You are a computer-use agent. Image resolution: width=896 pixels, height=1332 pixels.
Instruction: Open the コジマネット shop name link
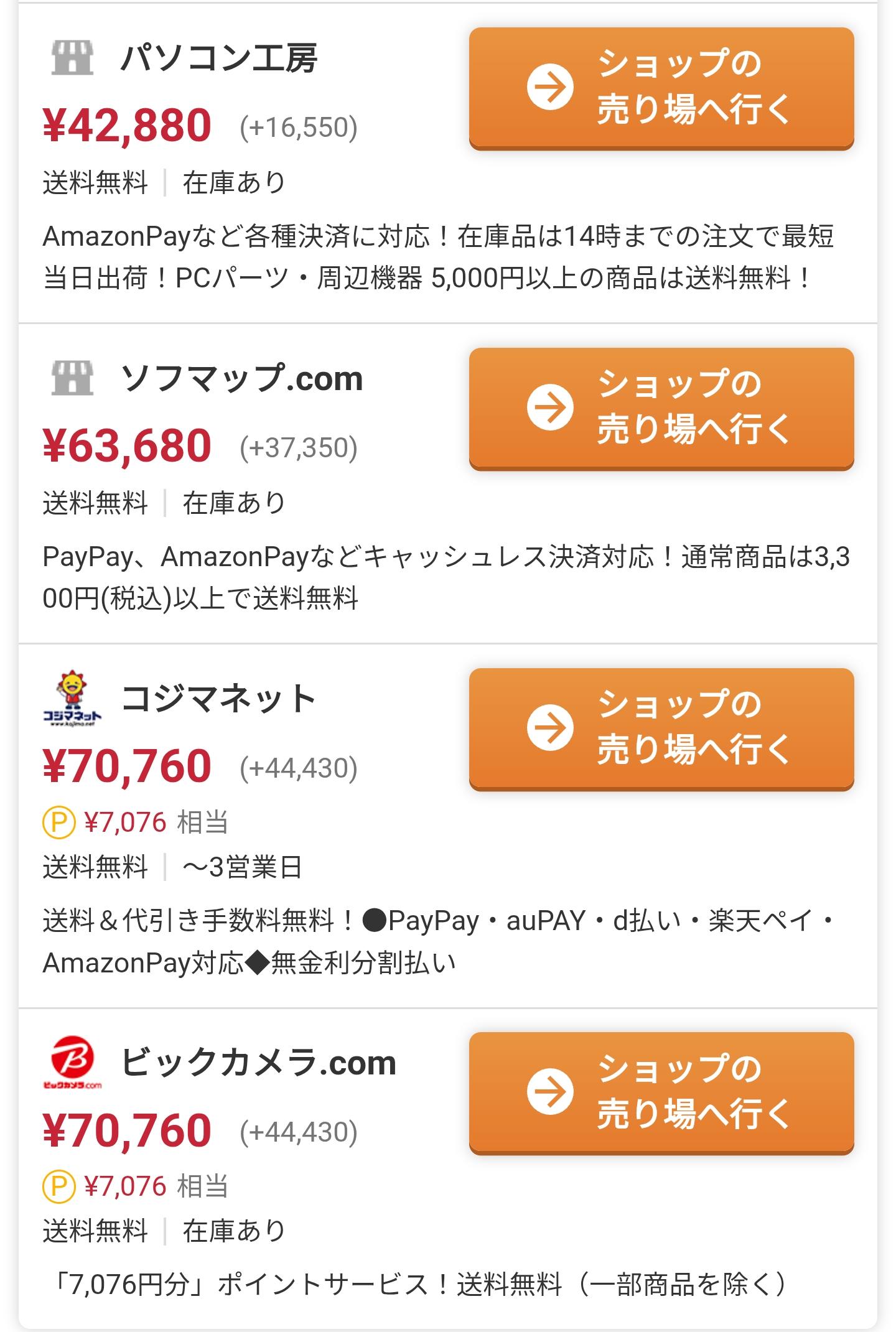[x=219, y=699]
